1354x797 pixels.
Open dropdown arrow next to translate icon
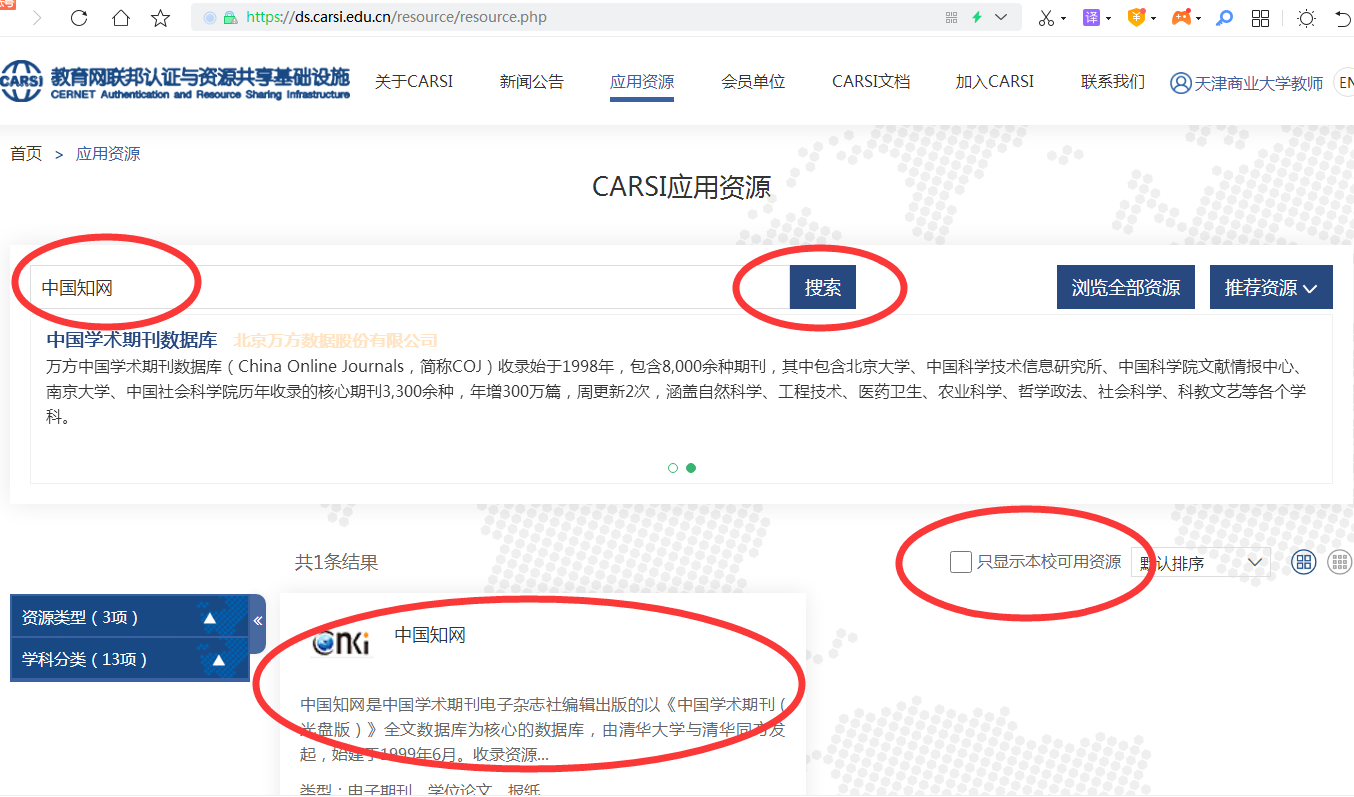click(1108, 18)
